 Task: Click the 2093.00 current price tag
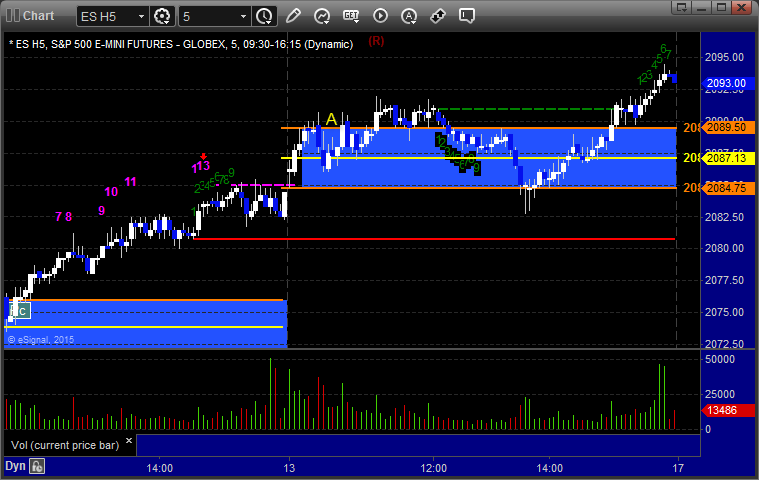pos(728,83)
